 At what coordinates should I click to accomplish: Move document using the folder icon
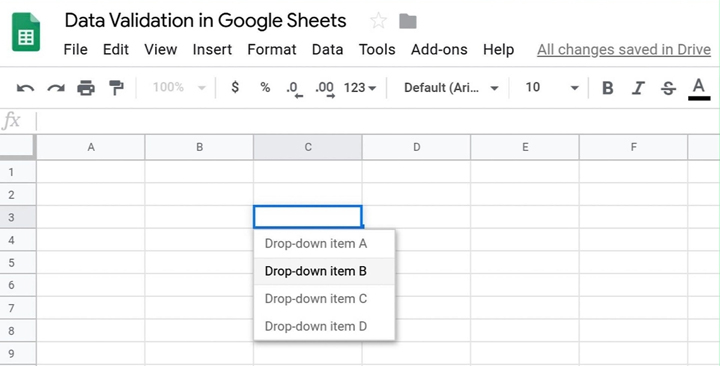(408, 21)
